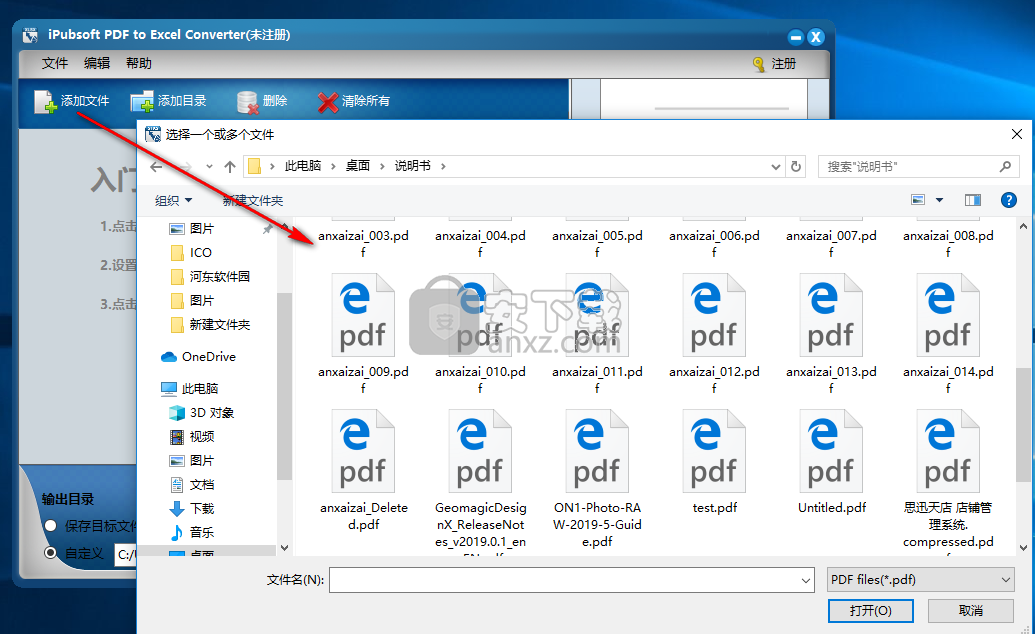Open the 帮助 menu in iPubsoft window
Viewport: 1035px width, 634px height.
[x=139, y=63]
